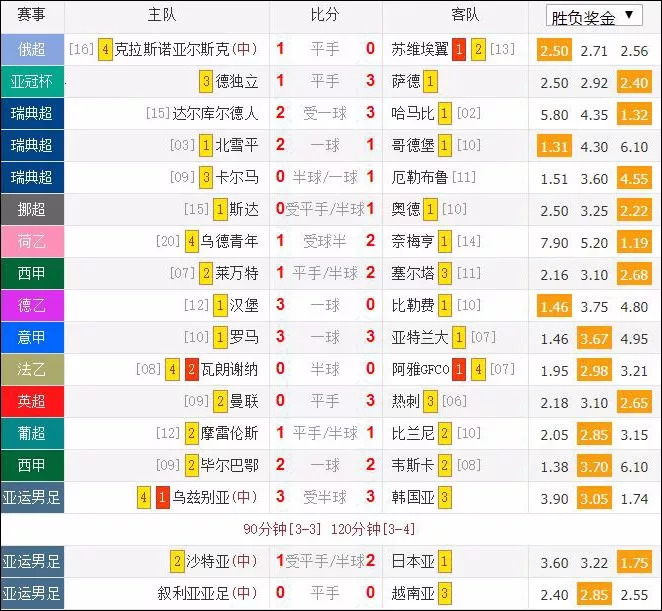Click yellow card 4 beside 乌德青年
Image resolution: width=662 pixels, height=611 pixels.
[192, 242]
